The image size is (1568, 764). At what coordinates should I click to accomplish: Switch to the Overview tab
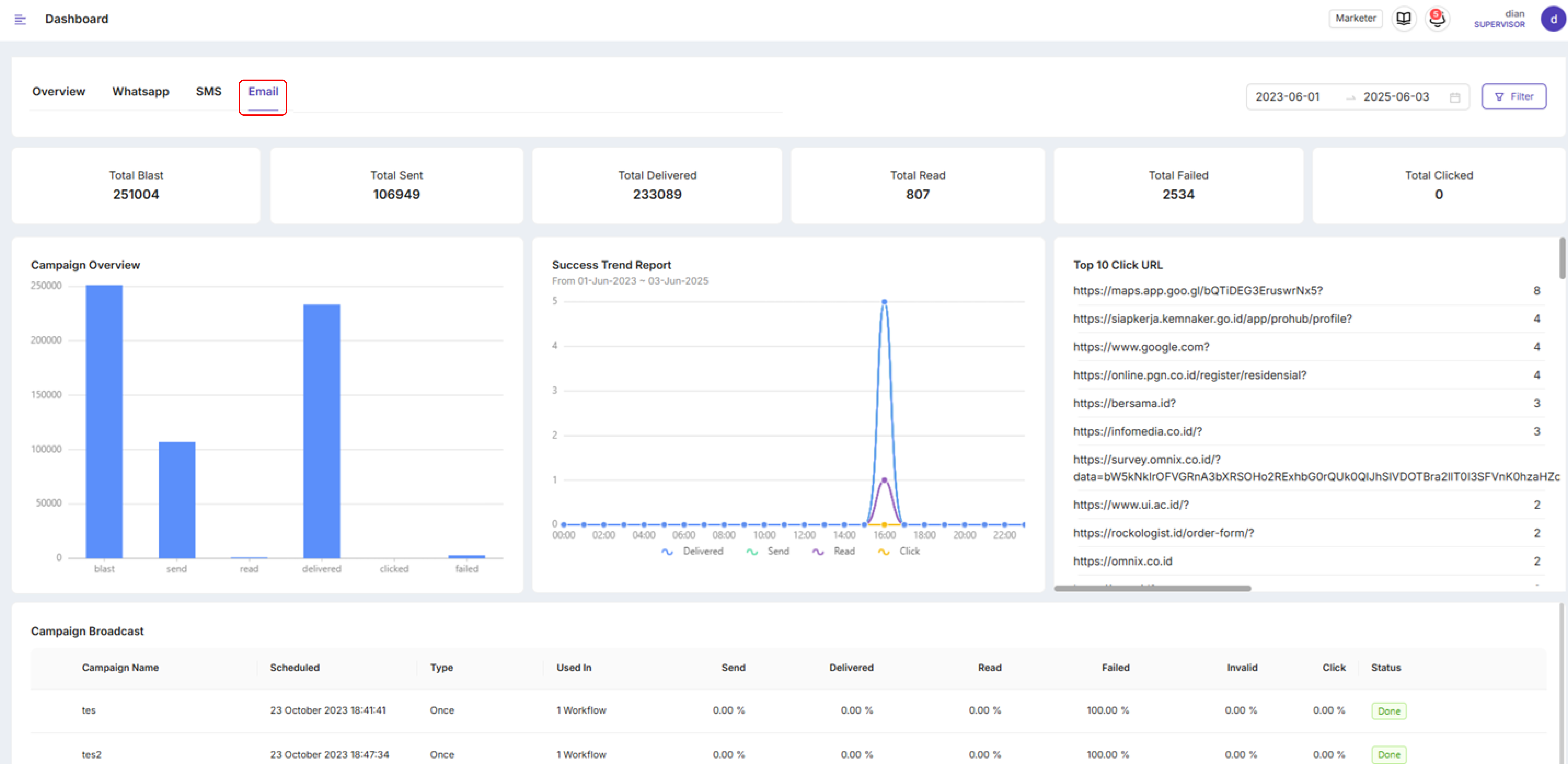[58, 91]
